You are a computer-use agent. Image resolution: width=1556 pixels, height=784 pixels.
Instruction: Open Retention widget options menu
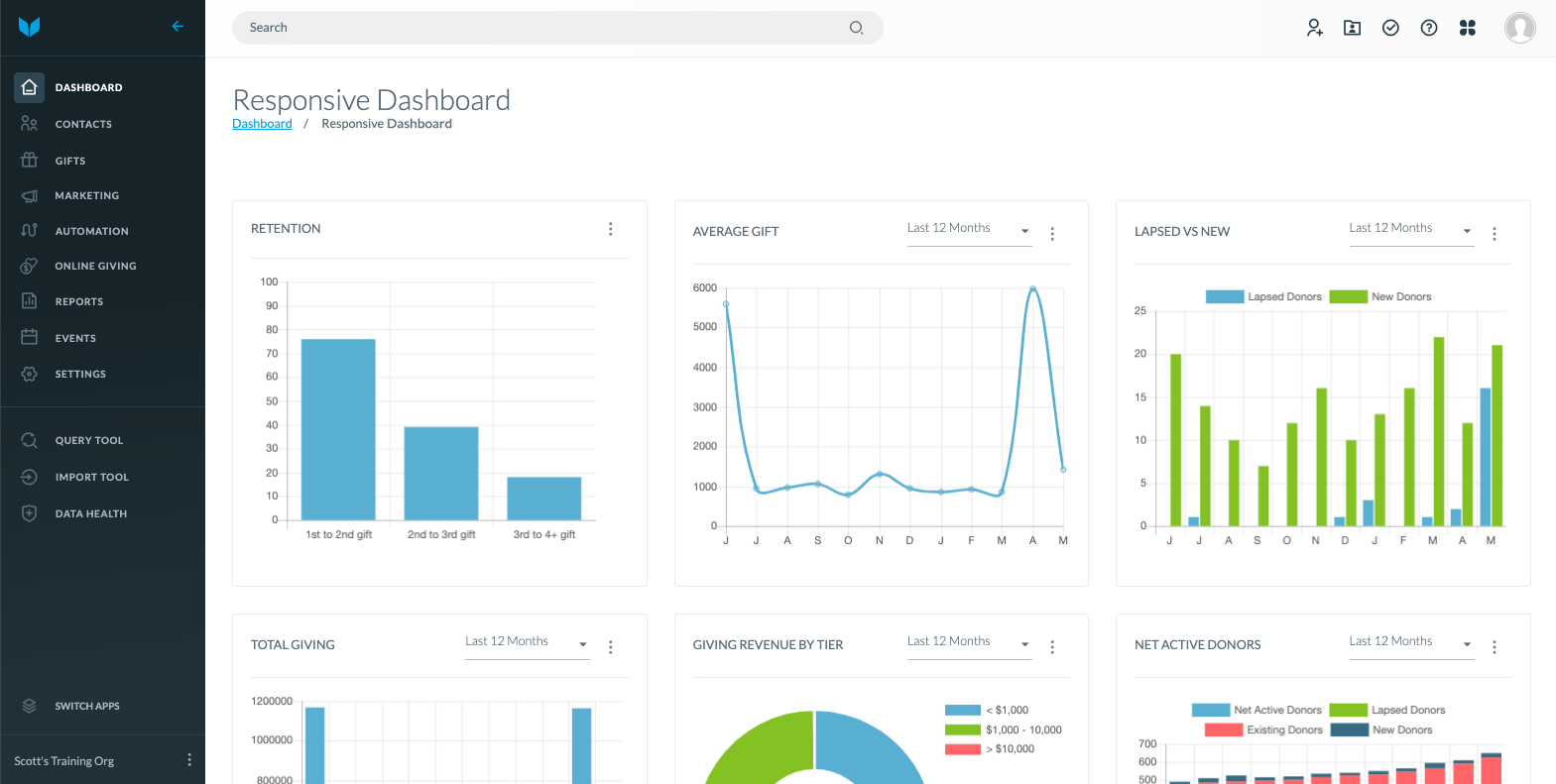611,229
